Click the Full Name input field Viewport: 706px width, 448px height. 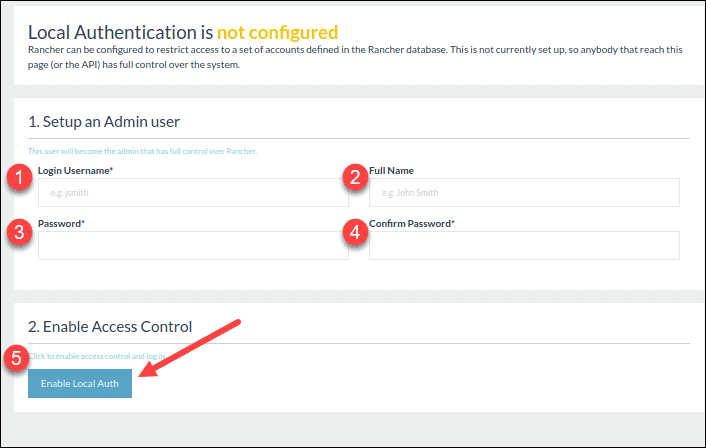click(524, 193)
